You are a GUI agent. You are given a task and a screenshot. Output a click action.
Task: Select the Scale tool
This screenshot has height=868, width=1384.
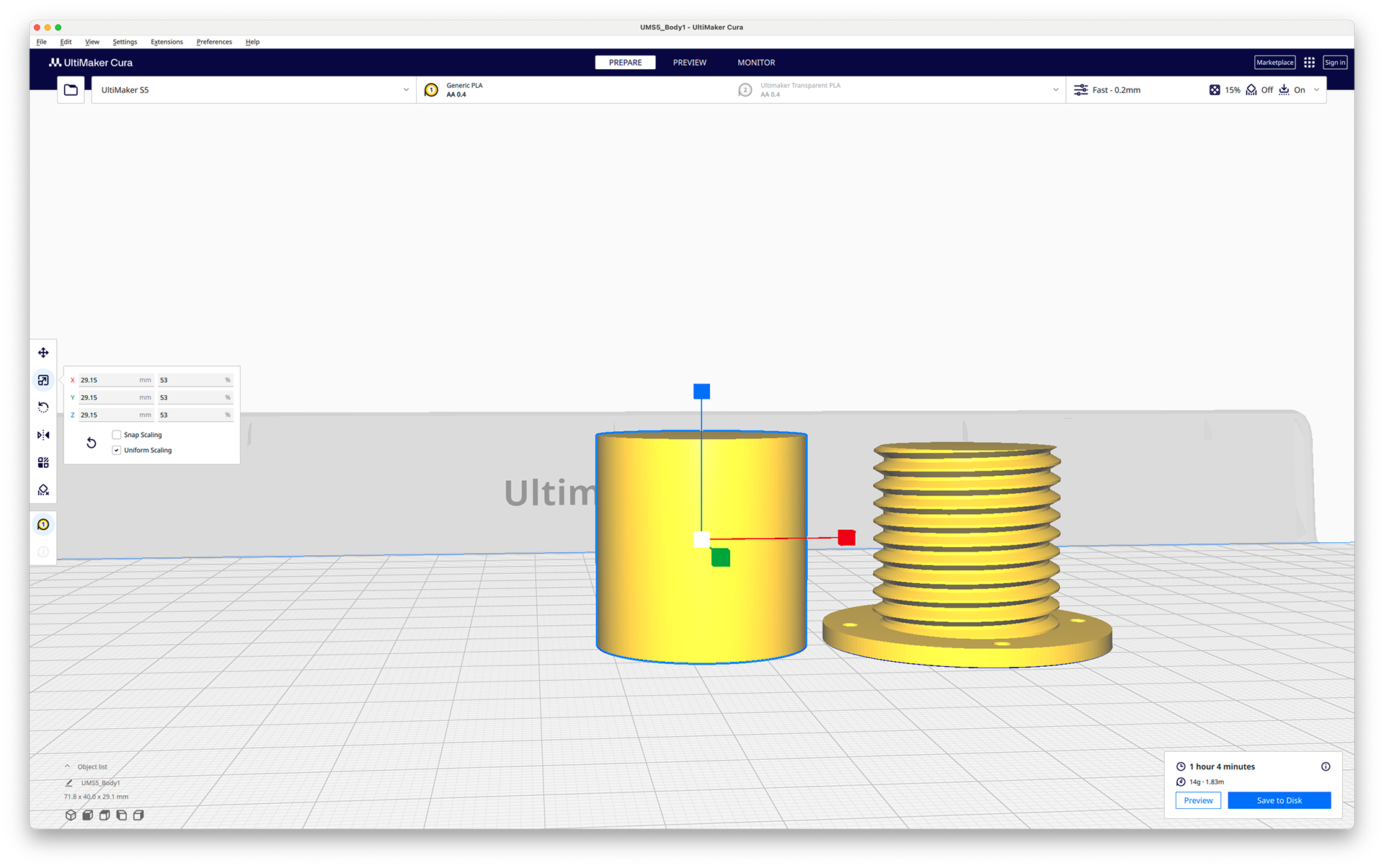(43, 380)
